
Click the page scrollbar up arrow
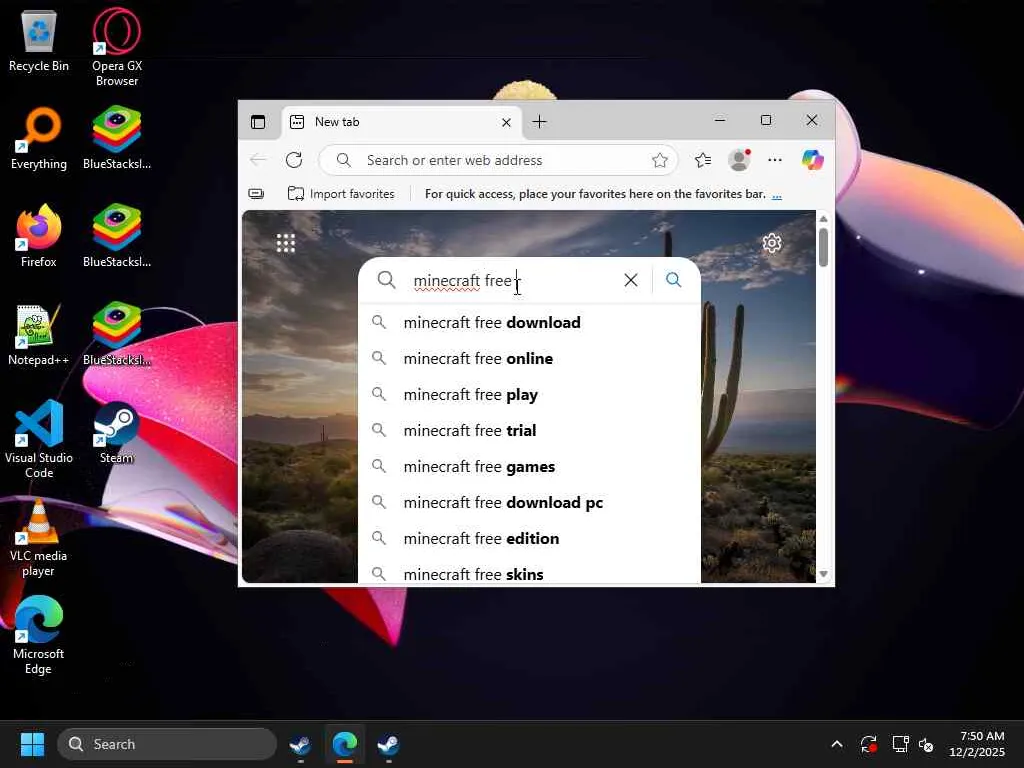pyautogui.click(x=824, y=219)
